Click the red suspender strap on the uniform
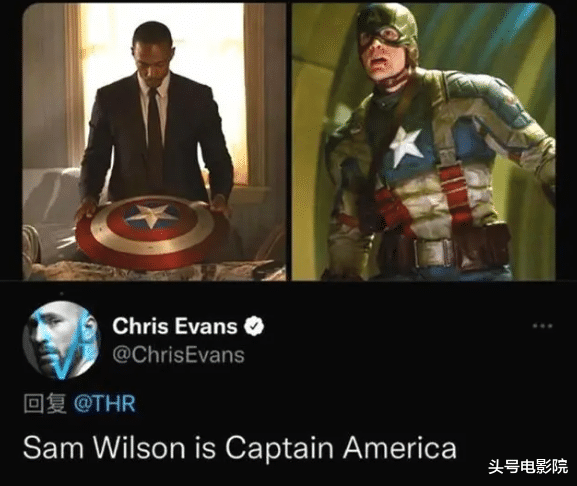This screenshot has height=486, width=577. pos(456,197)
